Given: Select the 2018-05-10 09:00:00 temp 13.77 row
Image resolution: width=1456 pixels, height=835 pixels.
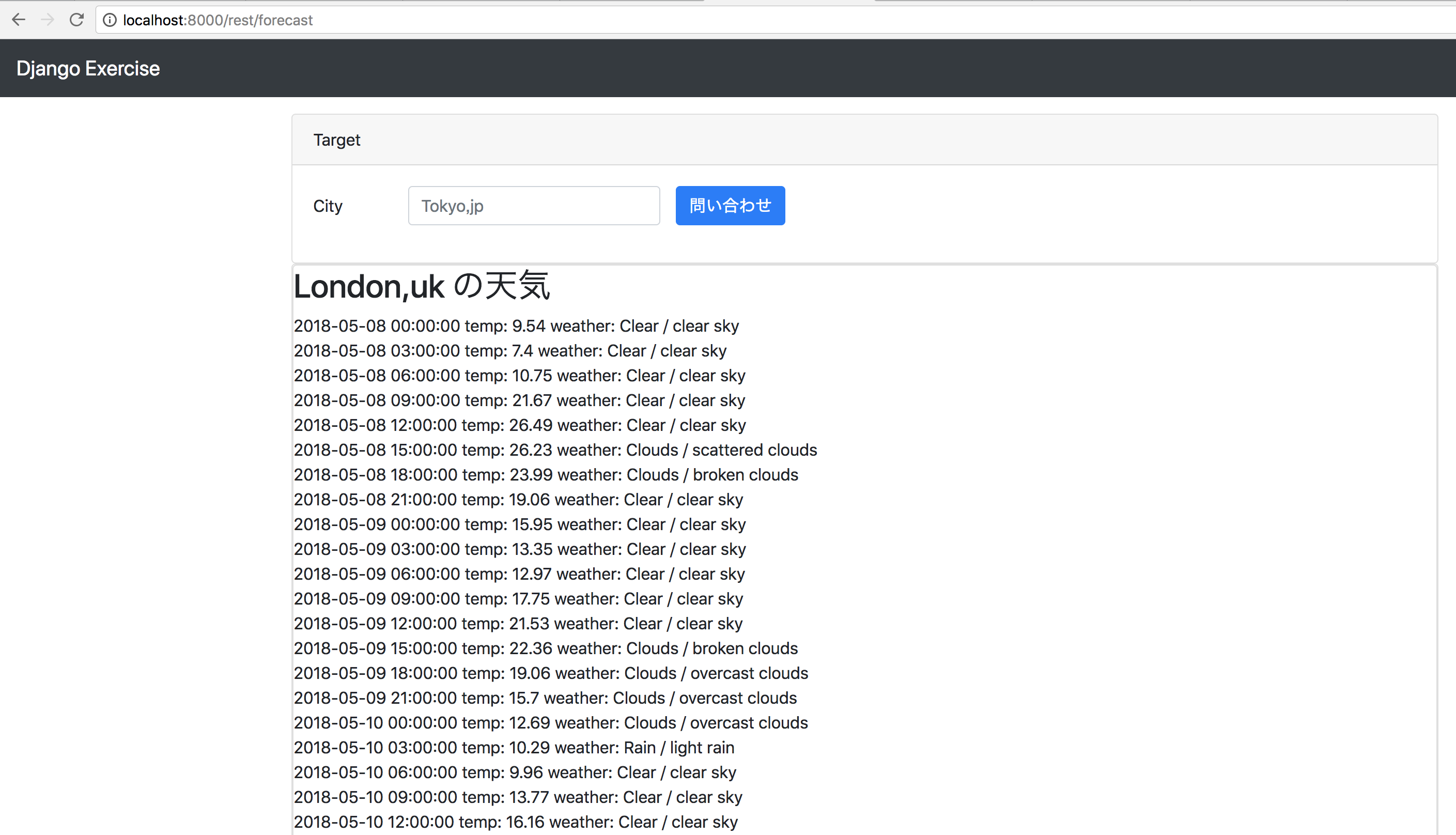Looking at the screenshot, I should [518, 797].
